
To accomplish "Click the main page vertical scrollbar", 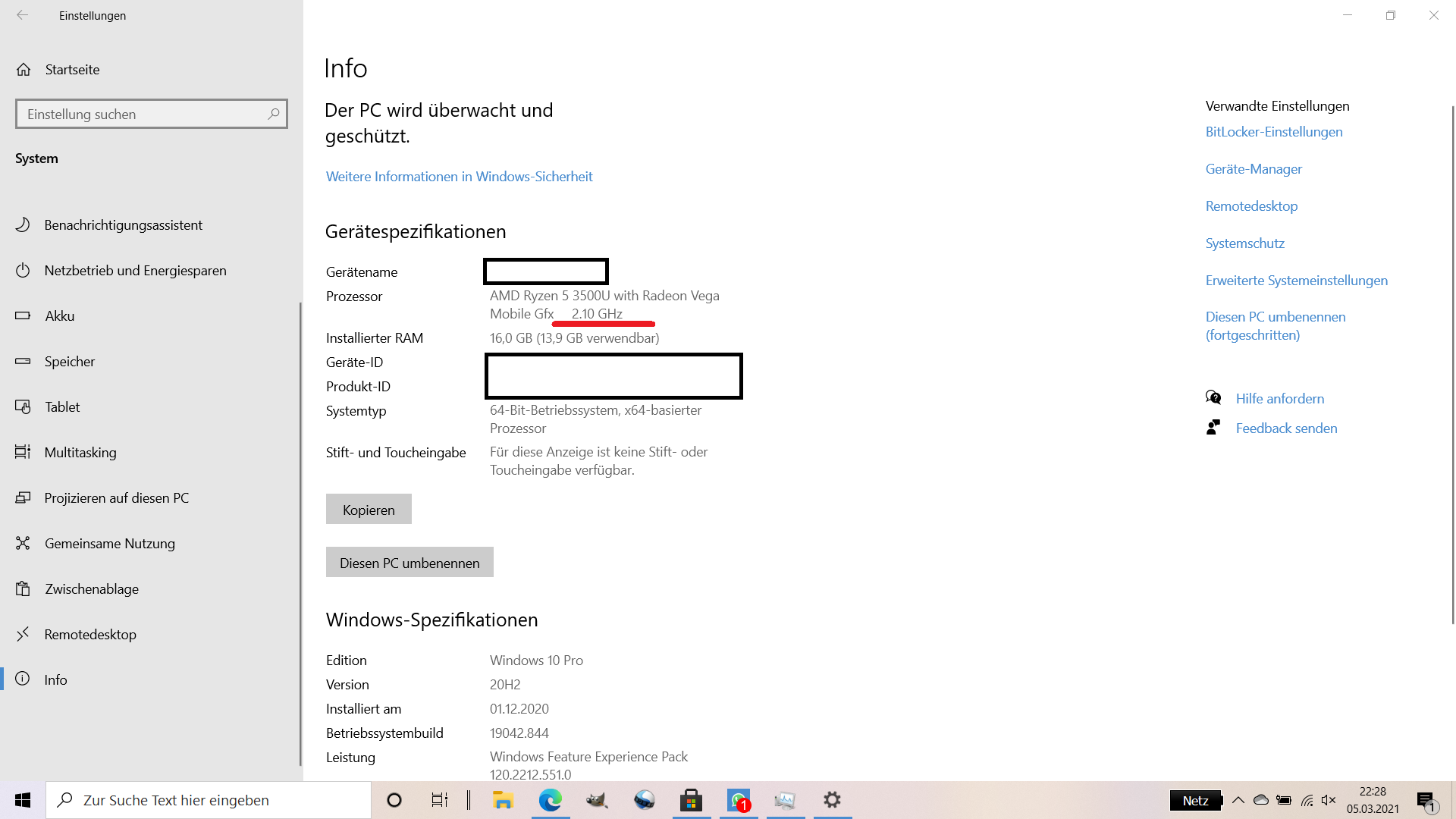I will pyautogui.click(x=1452, y=364).
